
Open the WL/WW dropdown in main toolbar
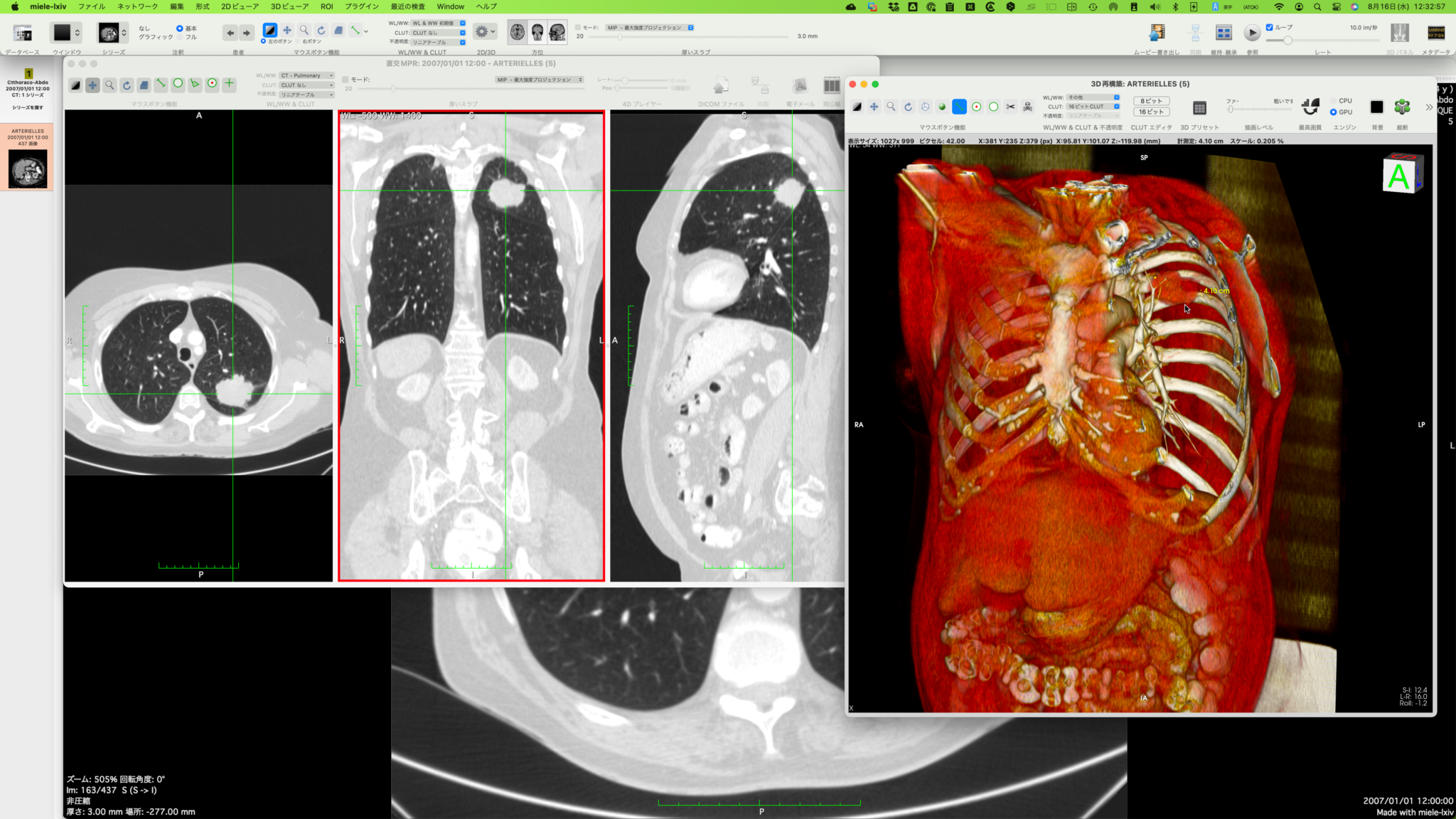coord(438,23)
